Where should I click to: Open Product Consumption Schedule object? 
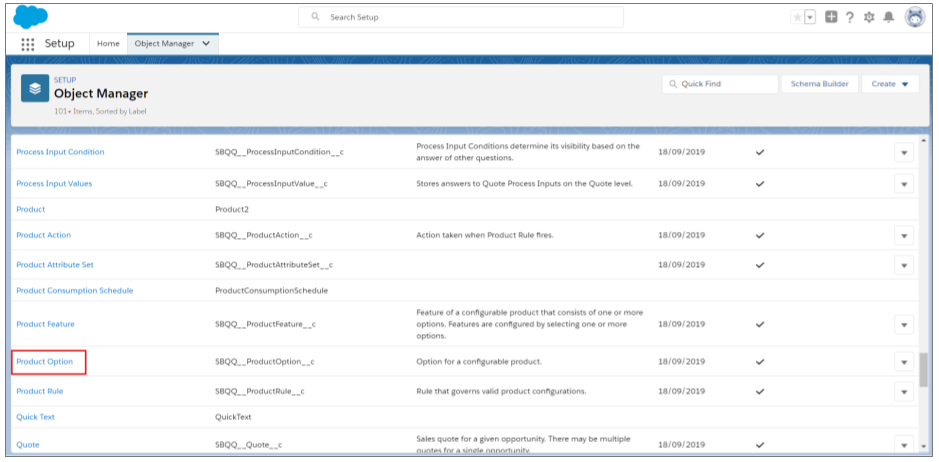75,291
